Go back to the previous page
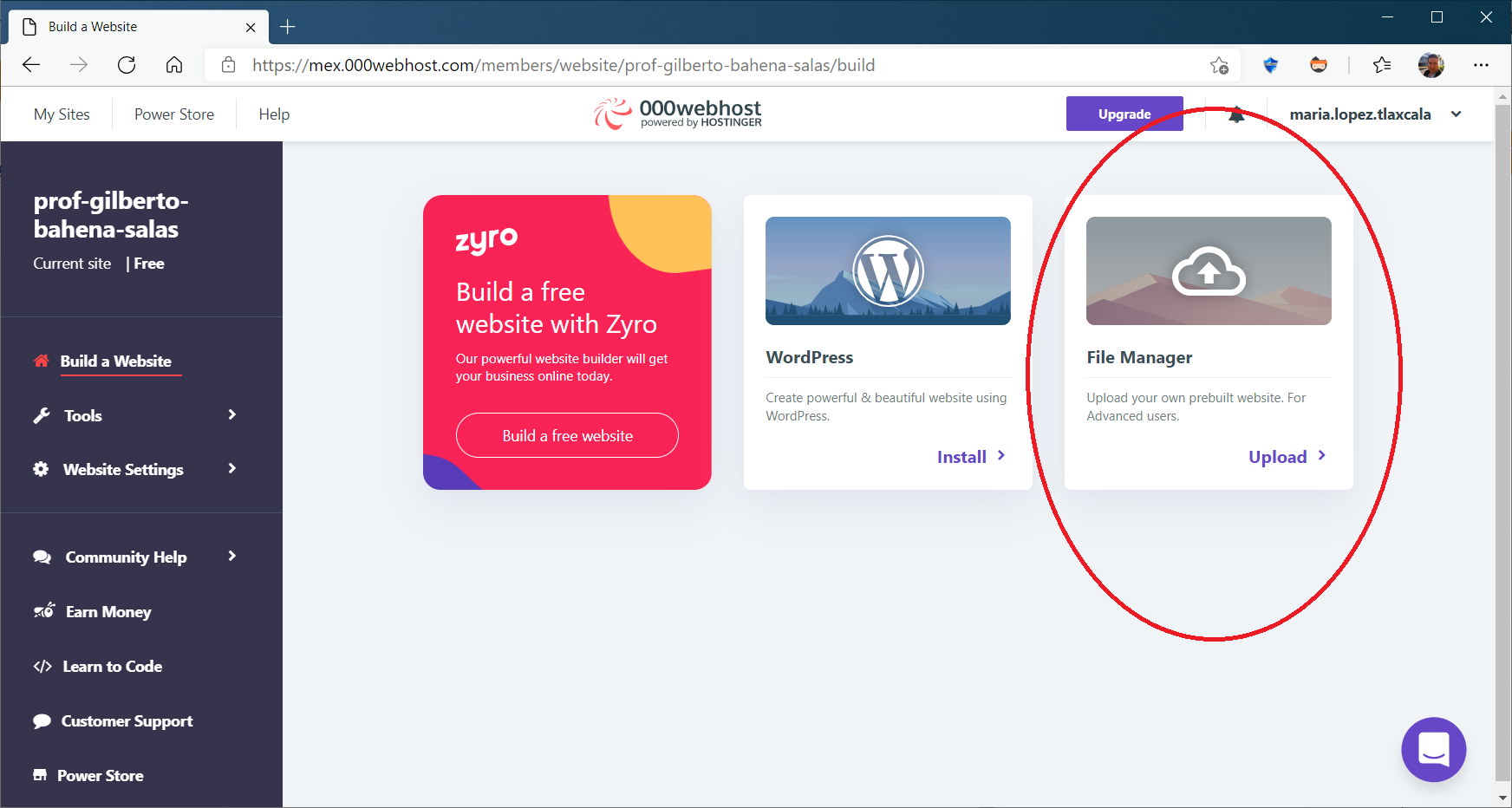This screenshot has width=1512, height=808. pos(31,65)
